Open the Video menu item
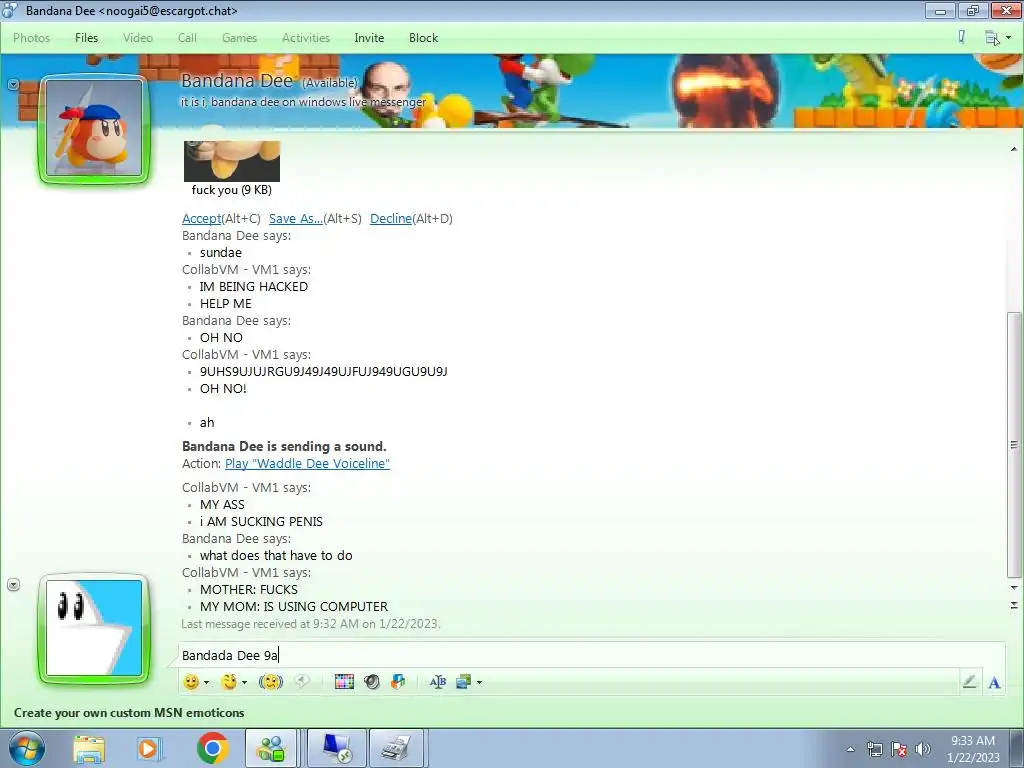The image size is (1024, 768). pos(138,38)
